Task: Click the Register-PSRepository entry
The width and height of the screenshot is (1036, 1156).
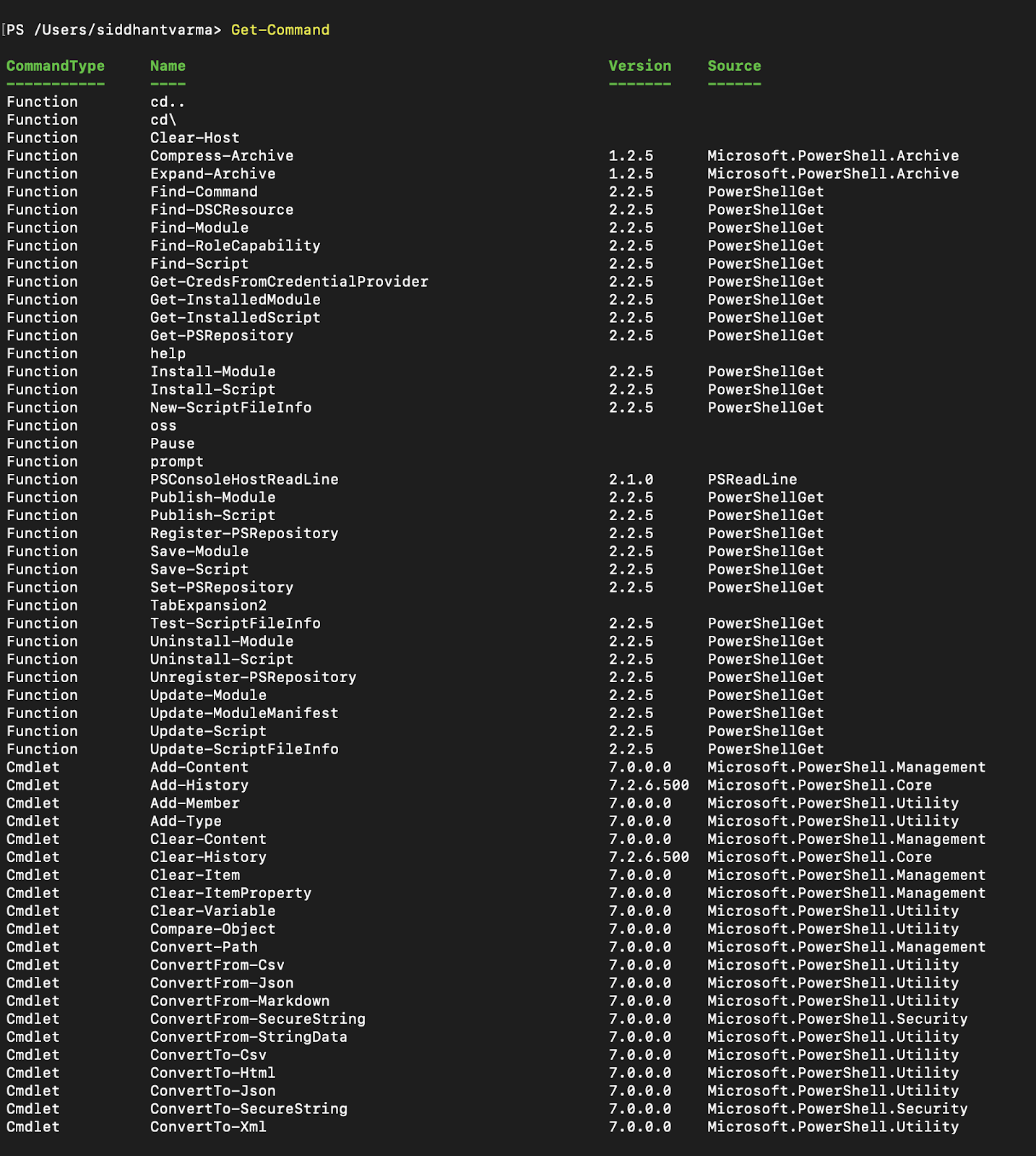Action: tap(244, 534)
